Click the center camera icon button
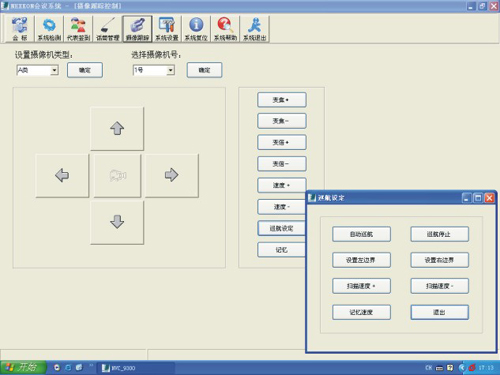Screen dimensions: 500x375 tap(117, 175)
